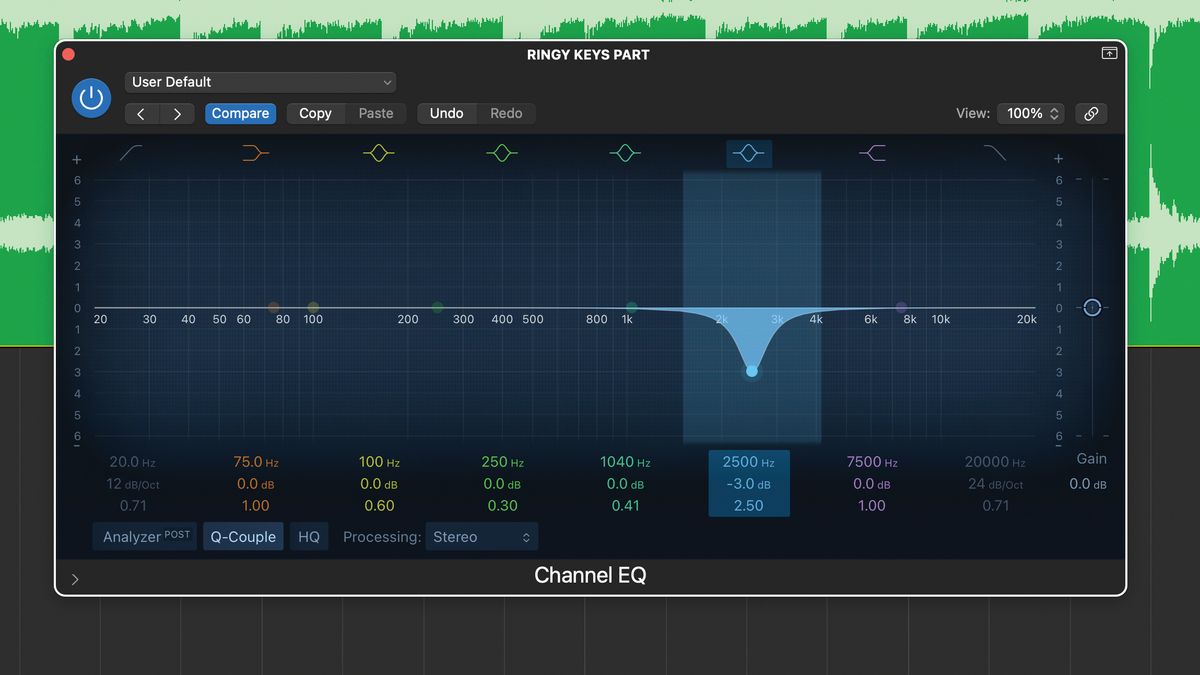This screenshot has width=1200, height=675.
Task: Toggle the Analyzer POST display
Action: point(144,536)
